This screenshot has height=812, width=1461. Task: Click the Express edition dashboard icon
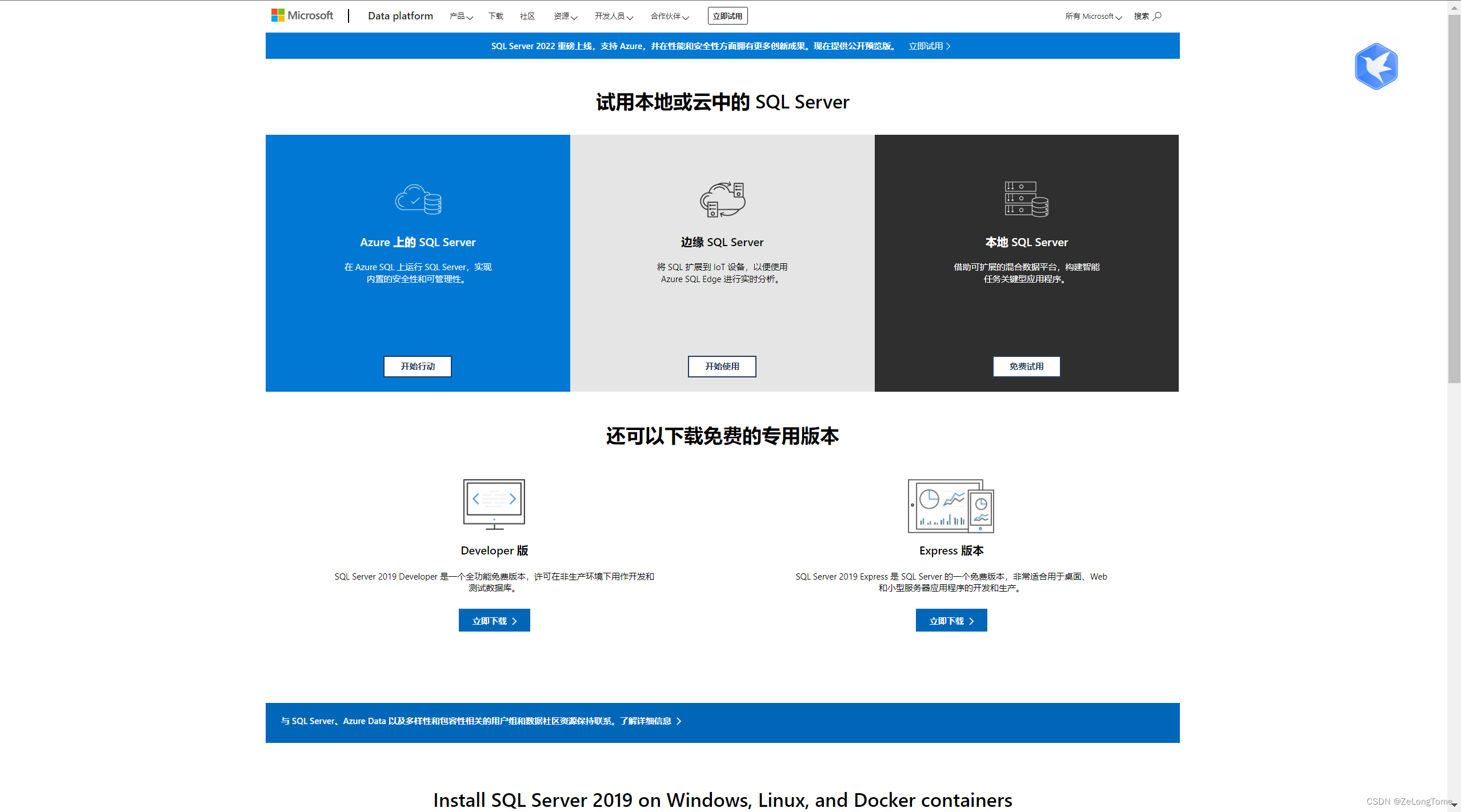(x=951, y=506)
